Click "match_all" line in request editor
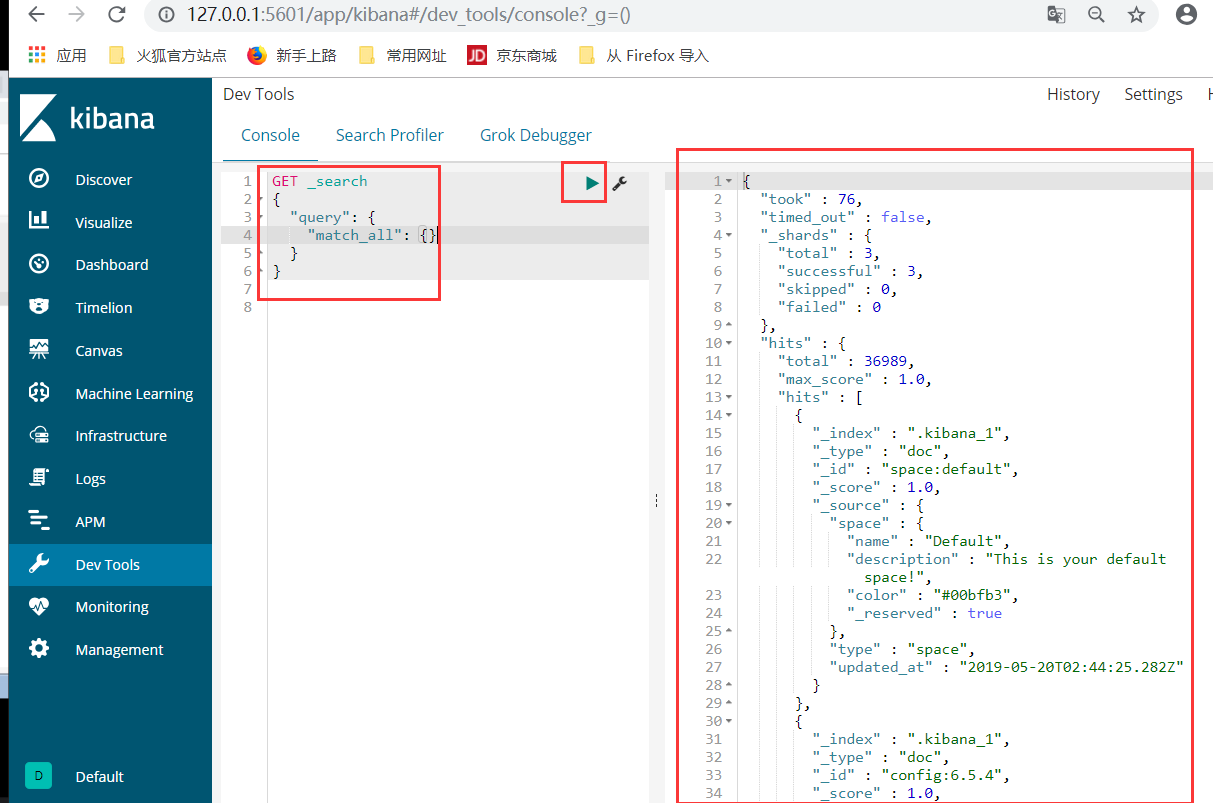 click(373, 235)
